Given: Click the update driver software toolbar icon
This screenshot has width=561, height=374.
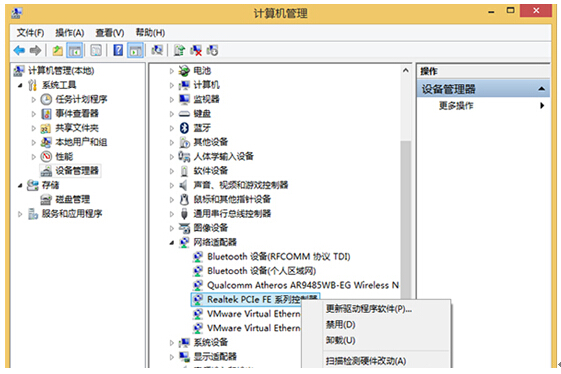Looking at the screenshot, I should 179,50.
